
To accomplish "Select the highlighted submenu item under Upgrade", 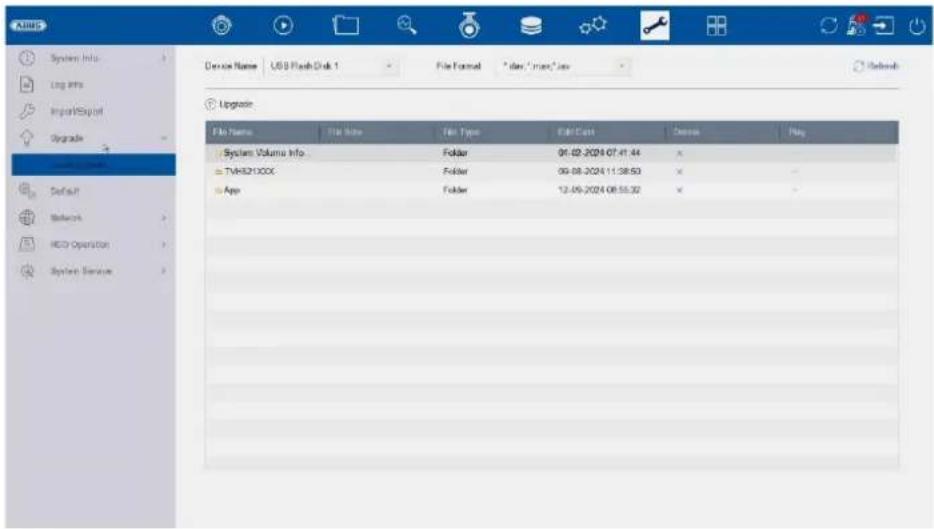I will pos(94,164).
